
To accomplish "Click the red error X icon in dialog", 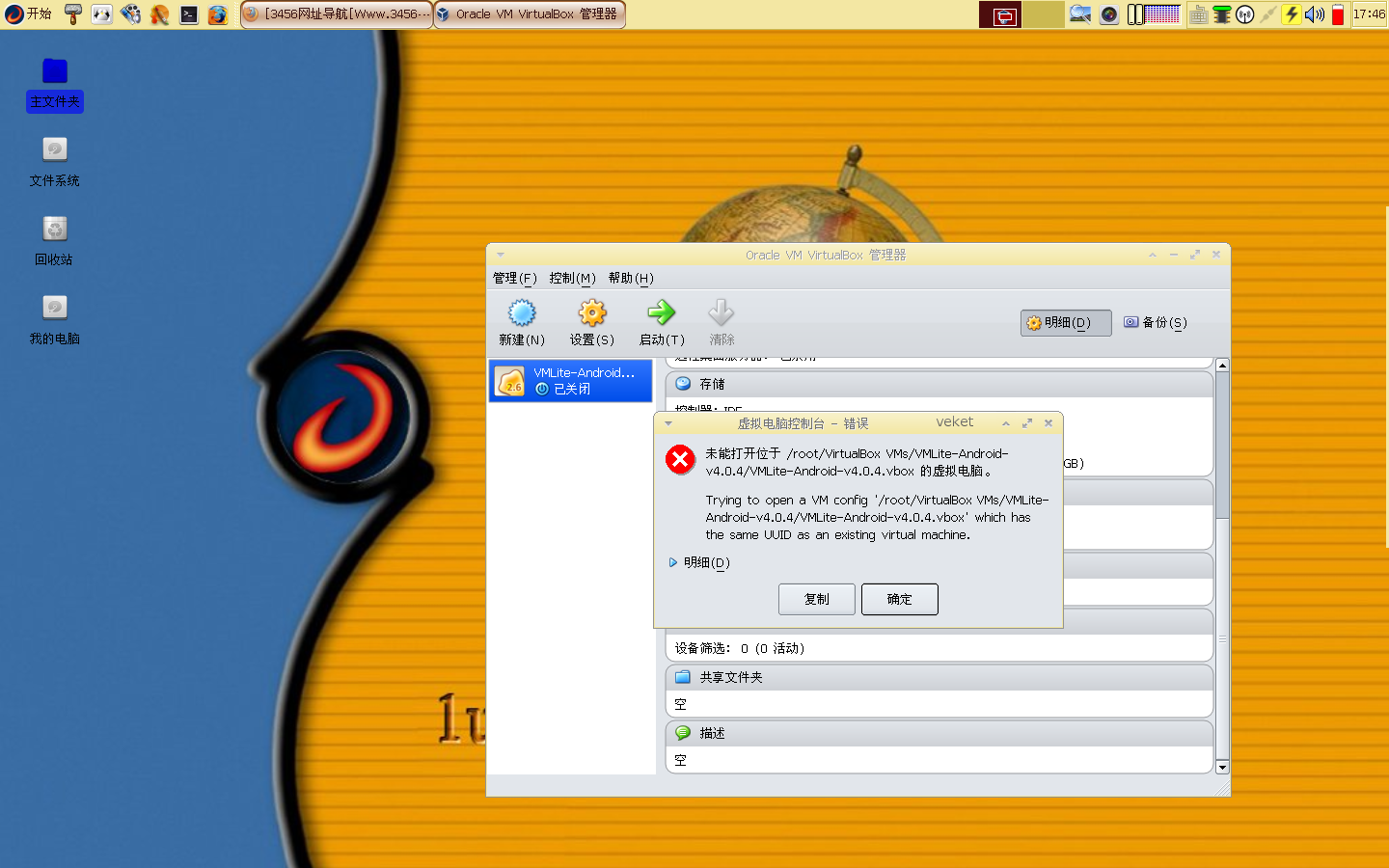I will pyautogui.click(x=680, y=460).
